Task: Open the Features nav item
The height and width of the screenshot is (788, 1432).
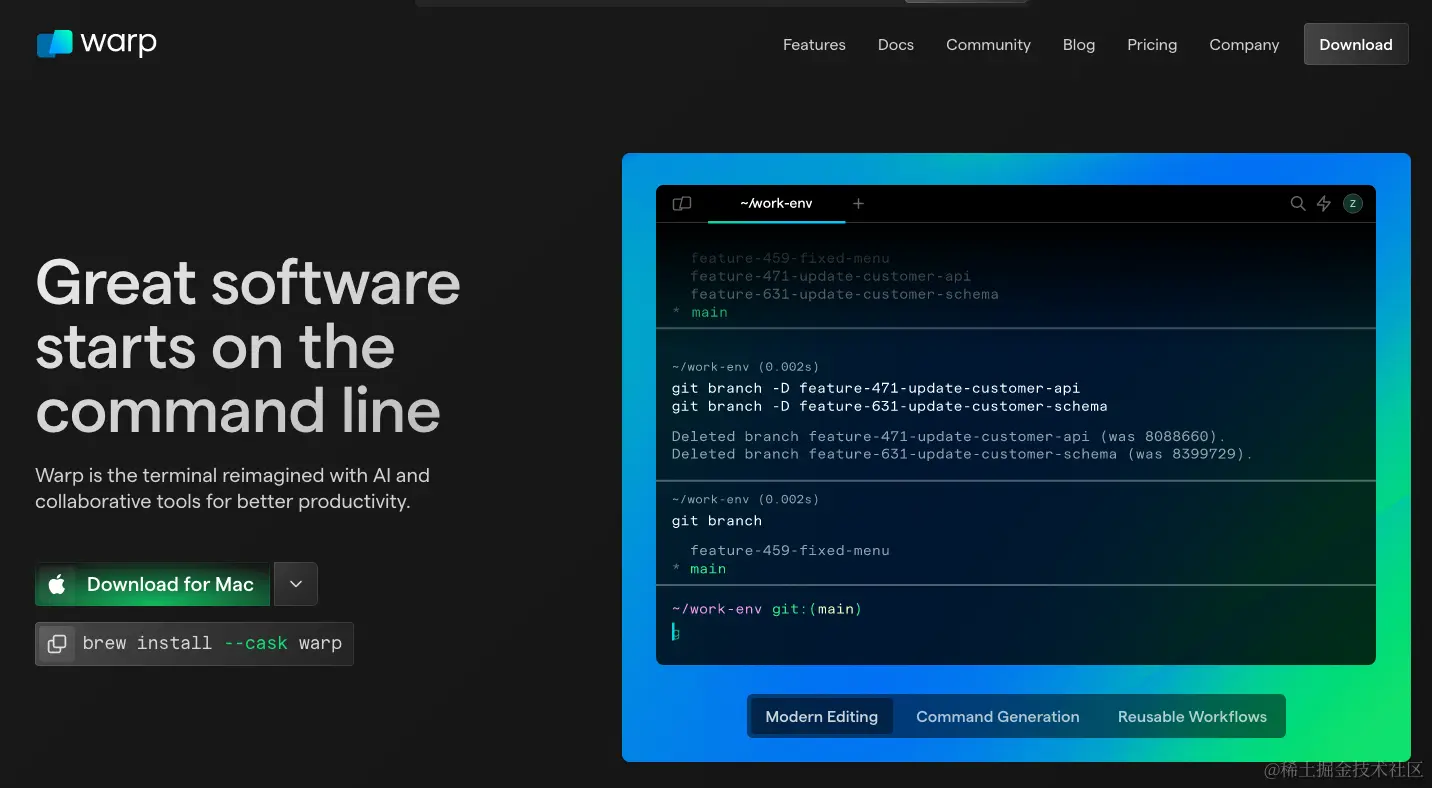Action: point(814,44)
